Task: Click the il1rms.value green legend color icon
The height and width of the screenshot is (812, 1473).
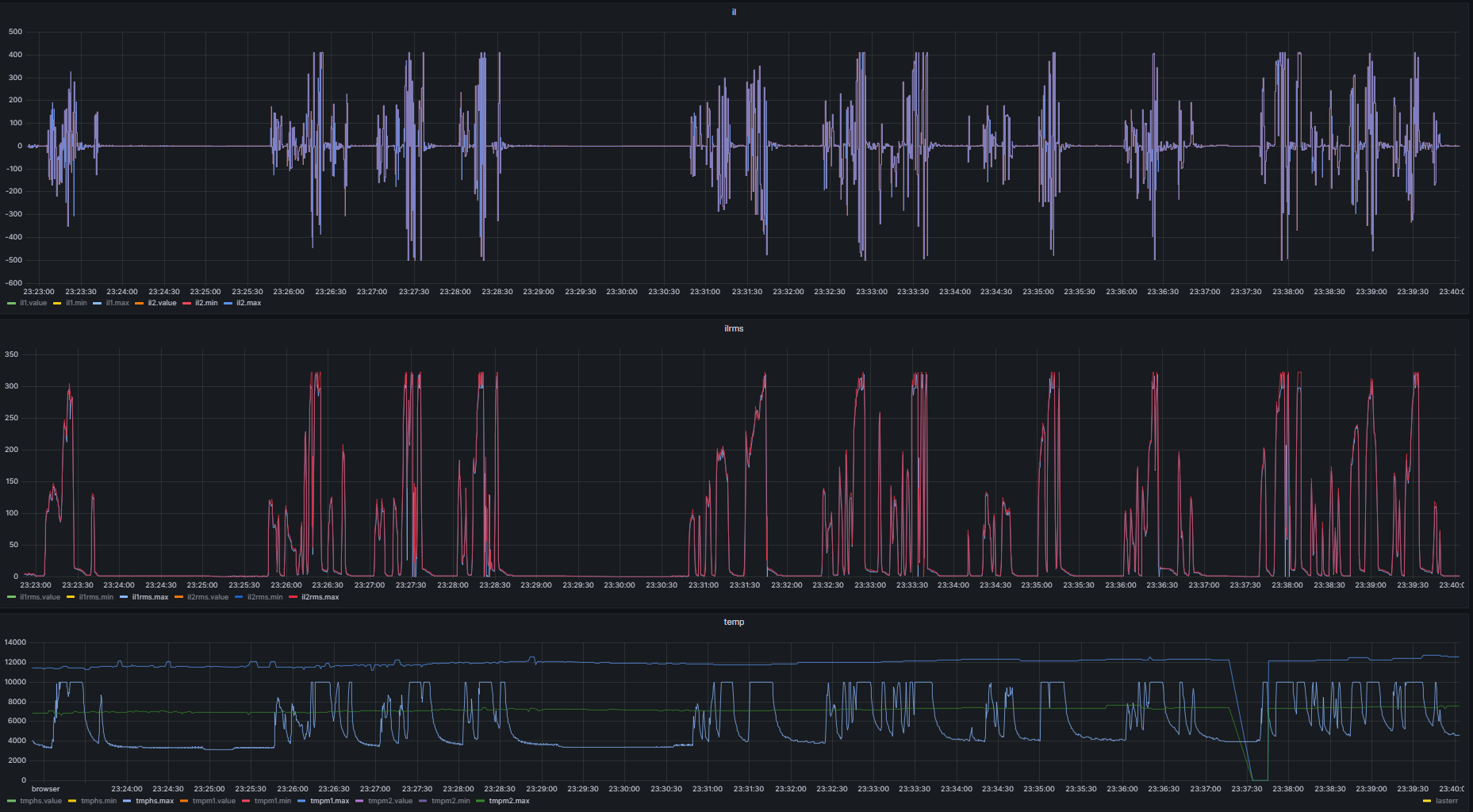Action: tap(11, 597)
